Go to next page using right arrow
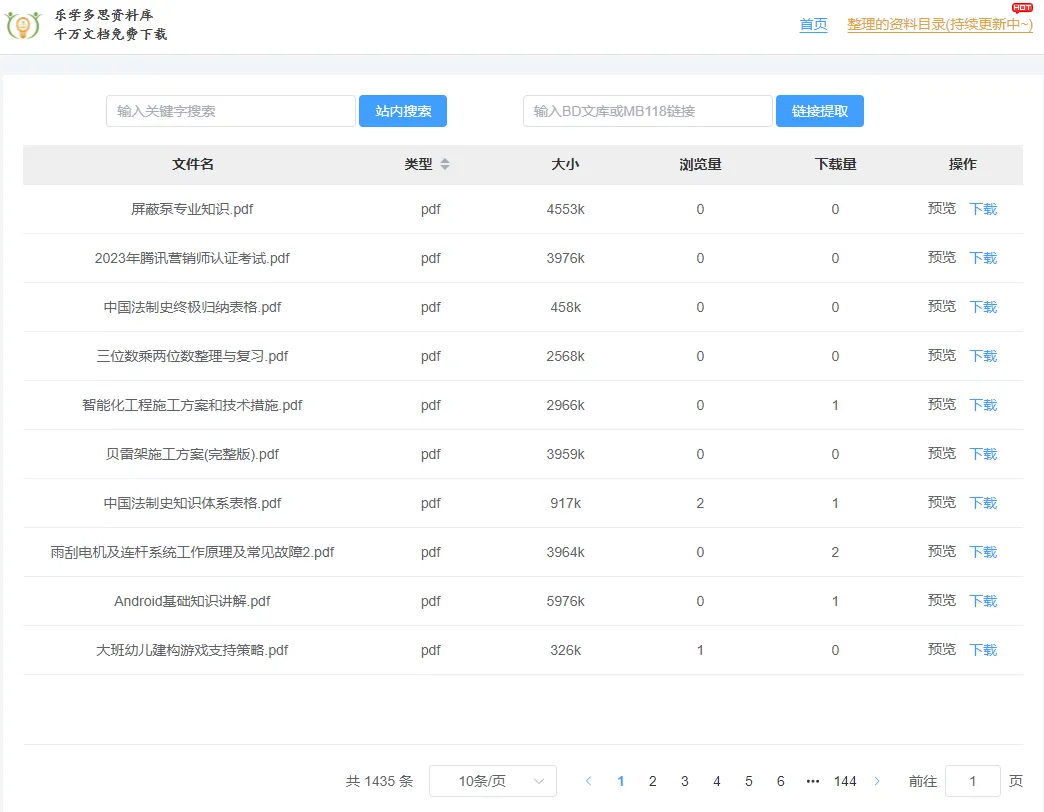Image resolution: width=1044 pixels, height=812 pixels. pyautogui.click(x=877, y=781)
